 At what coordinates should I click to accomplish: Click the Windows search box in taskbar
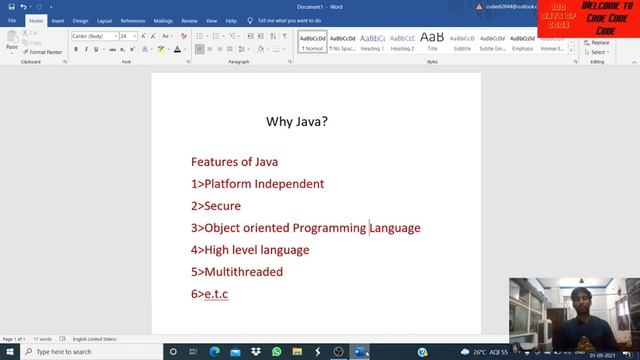[91, 351]
